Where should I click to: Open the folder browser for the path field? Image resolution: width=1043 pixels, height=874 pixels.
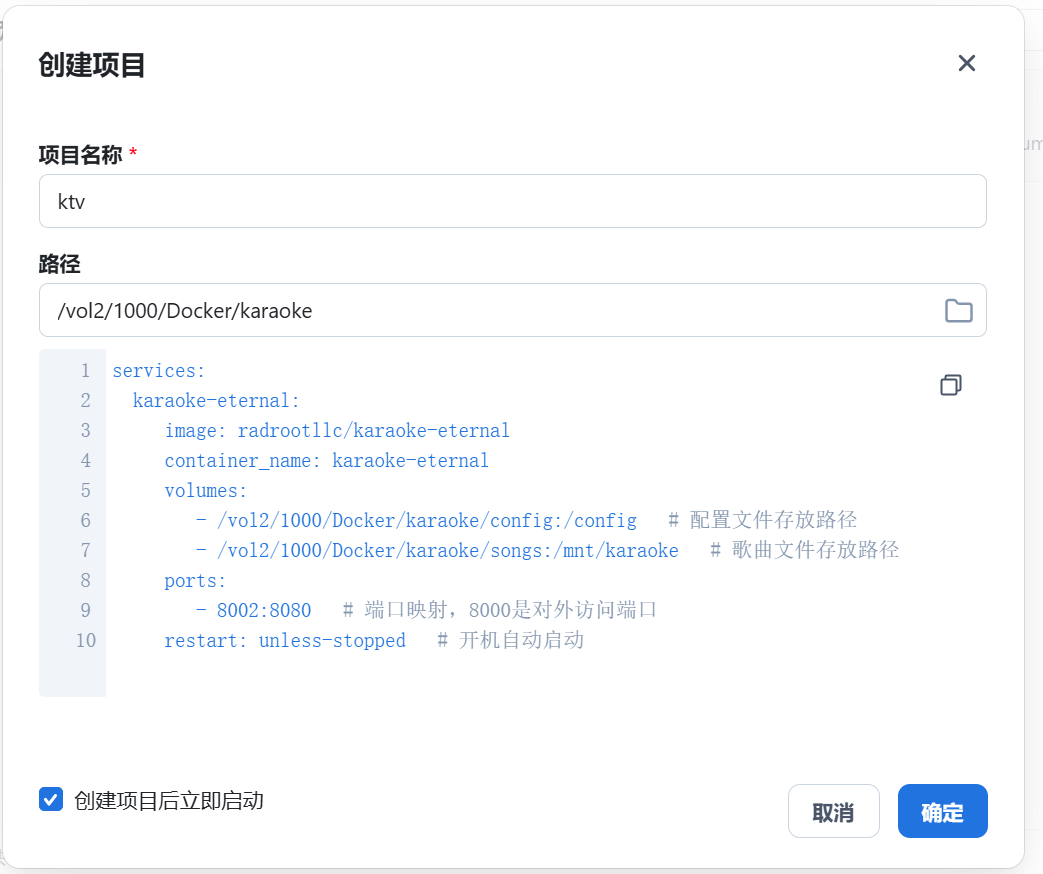pos(958,310)
